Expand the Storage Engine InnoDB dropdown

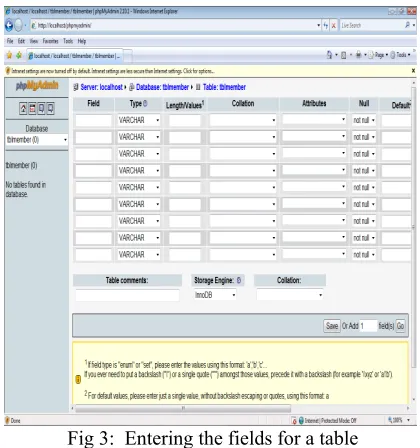(x=215, y=295)
